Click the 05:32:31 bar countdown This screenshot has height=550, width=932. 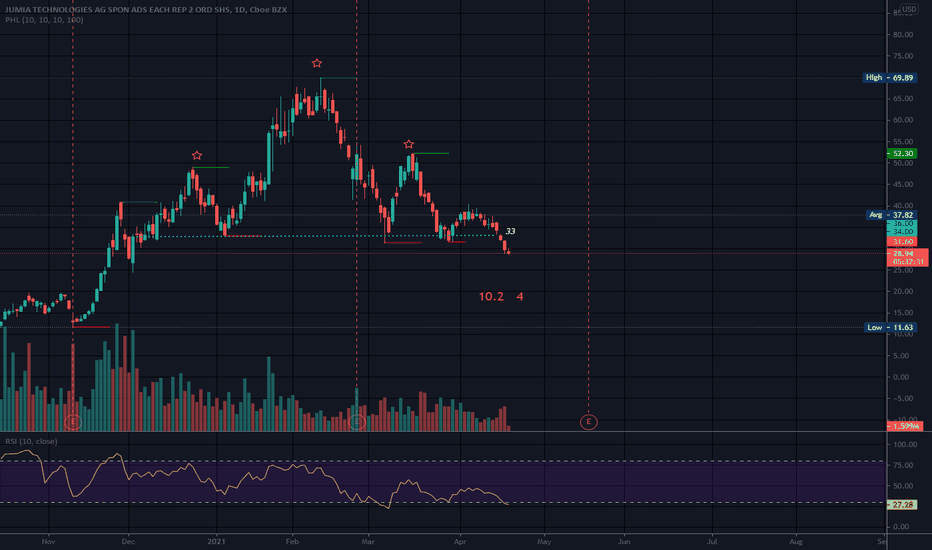907,262
